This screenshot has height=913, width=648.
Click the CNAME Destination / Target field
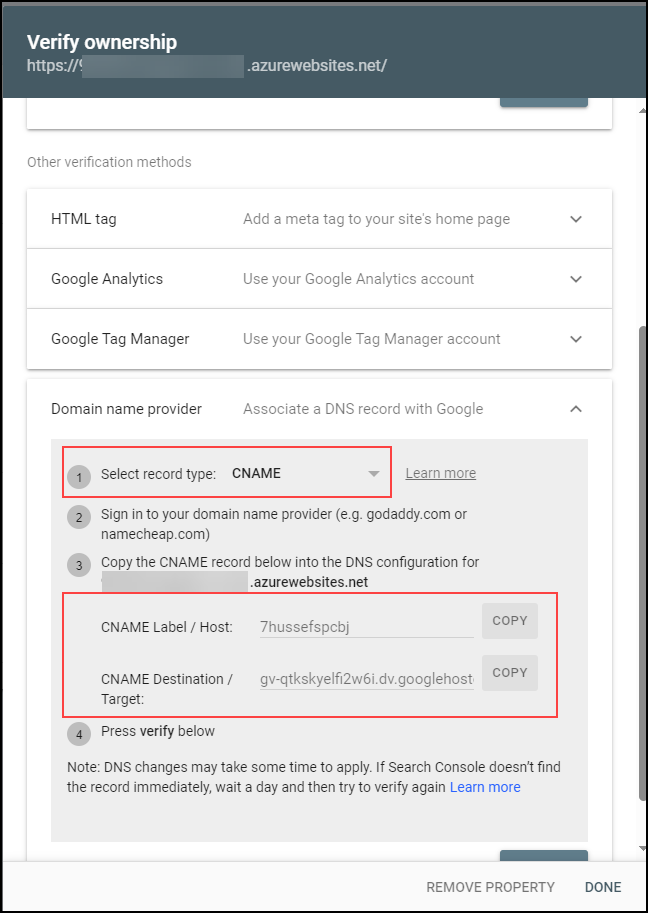click(x=366, y=679)
